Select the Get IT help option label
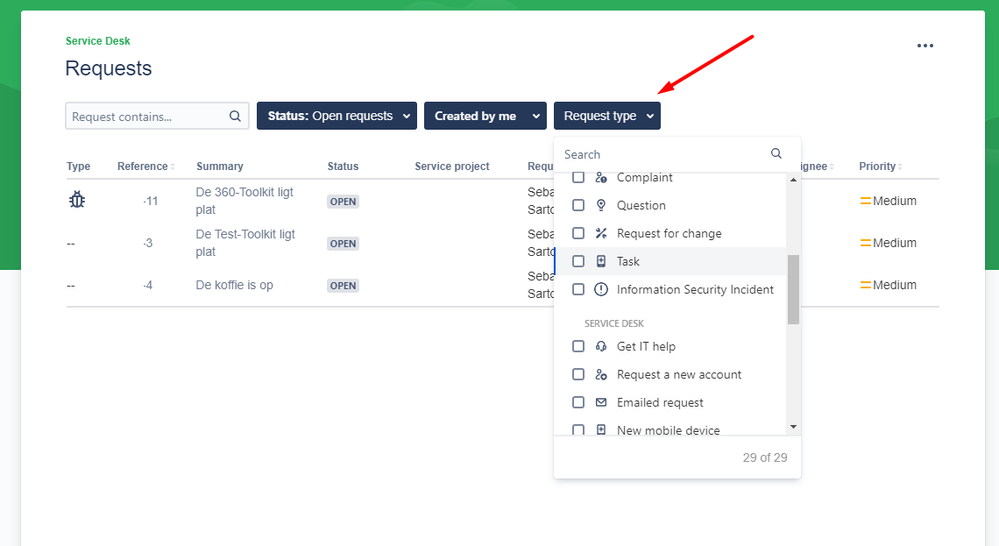This screenshot has width=999, height=546. pyautogui.click(x=646, y=347)
